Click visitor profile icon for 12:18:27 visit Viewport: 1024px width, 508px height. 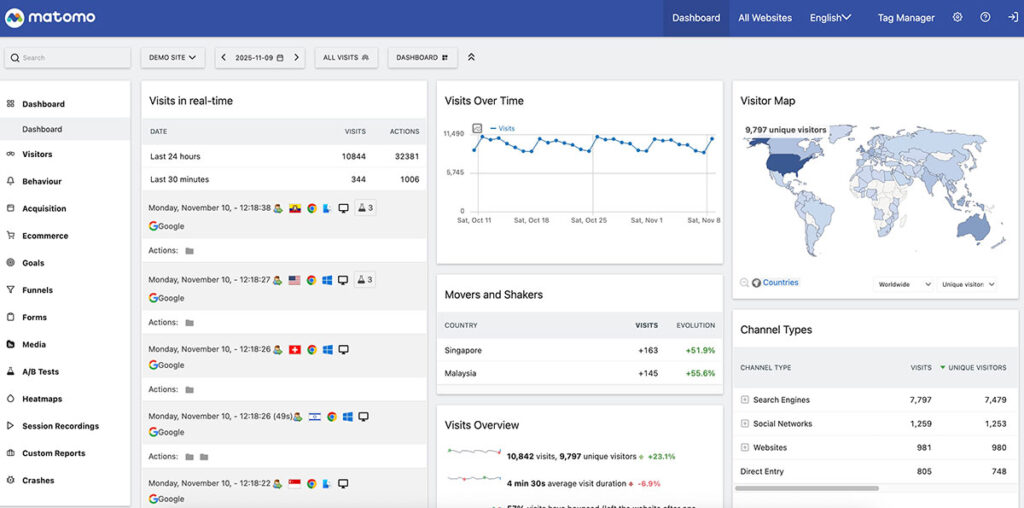coord(278,280)
